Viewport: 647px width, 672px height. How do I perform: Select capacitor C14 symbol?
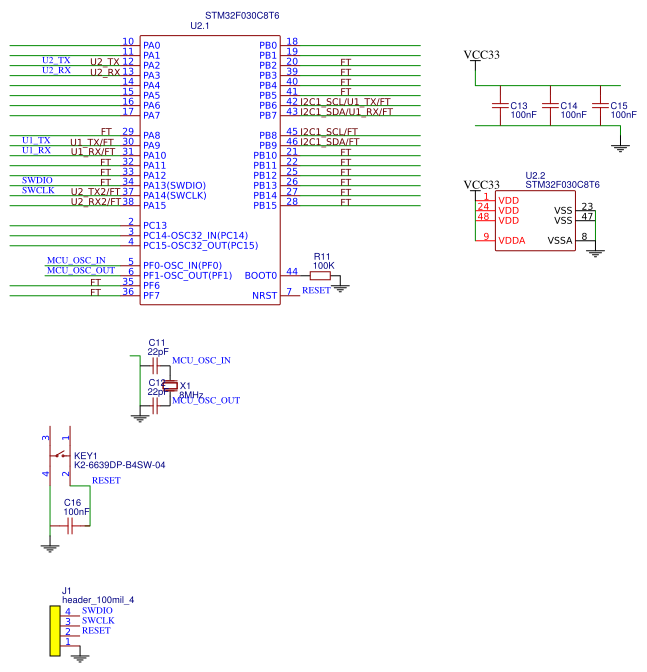tap(551, 105)
